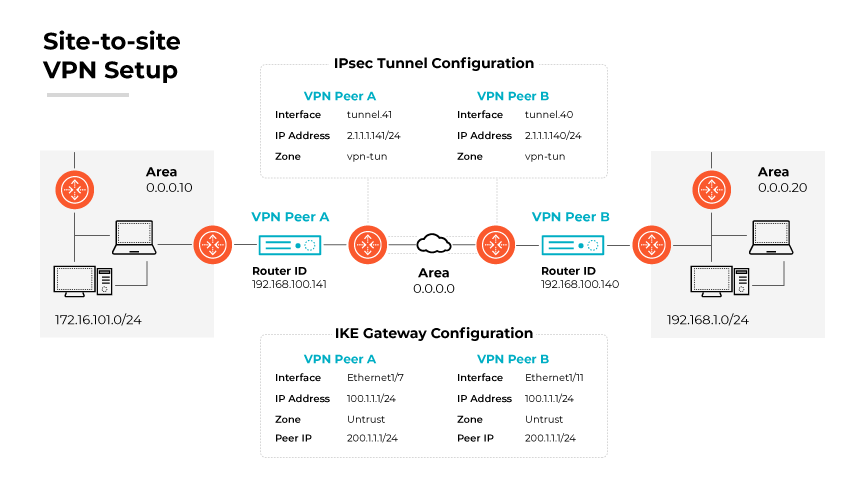The height and width of the screenshot is (488, 868).
Task: Click the Router ID 192.168.100.141 text
Action: click(289, 284)
